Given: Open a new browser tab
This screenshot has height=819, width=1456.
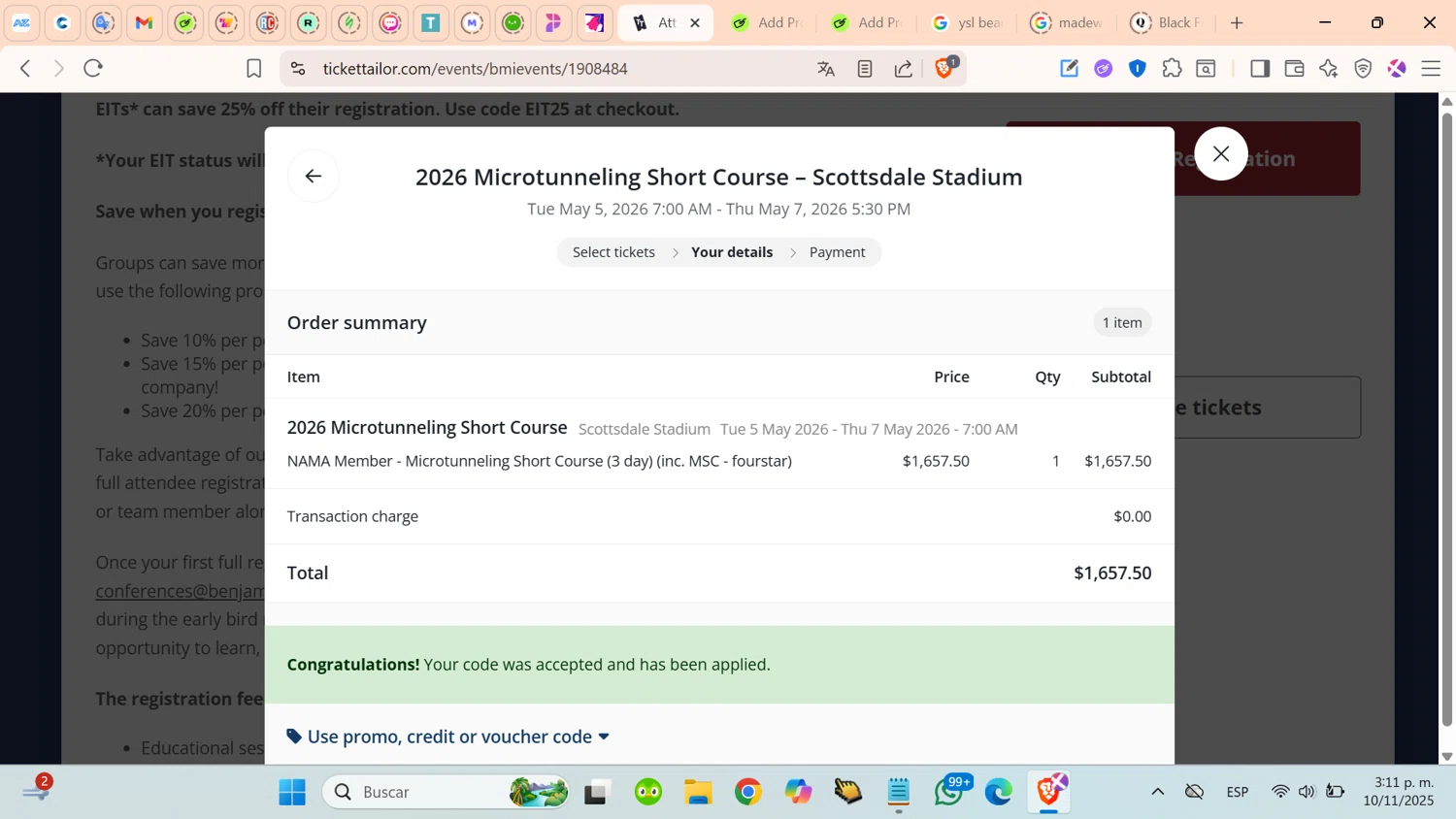Looking at the screenshot, I should (1237, 22).
